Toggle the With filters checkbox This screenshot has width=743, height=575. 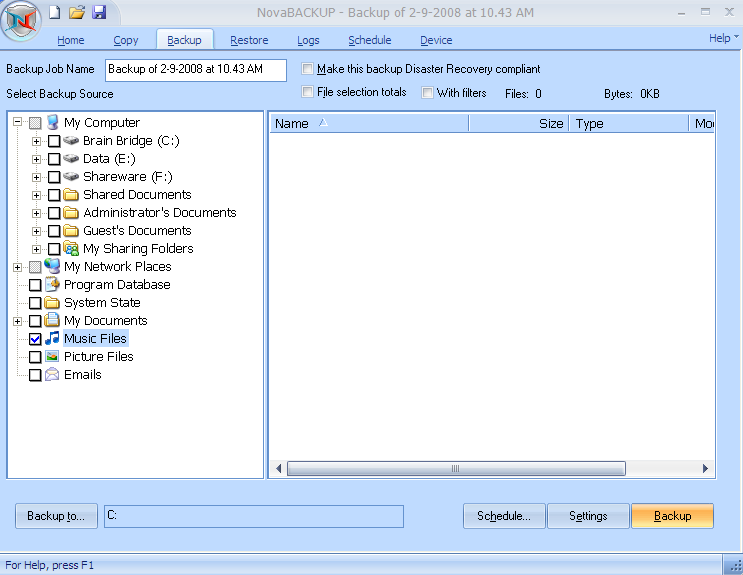pyautogui.click(x=427, y=92)
